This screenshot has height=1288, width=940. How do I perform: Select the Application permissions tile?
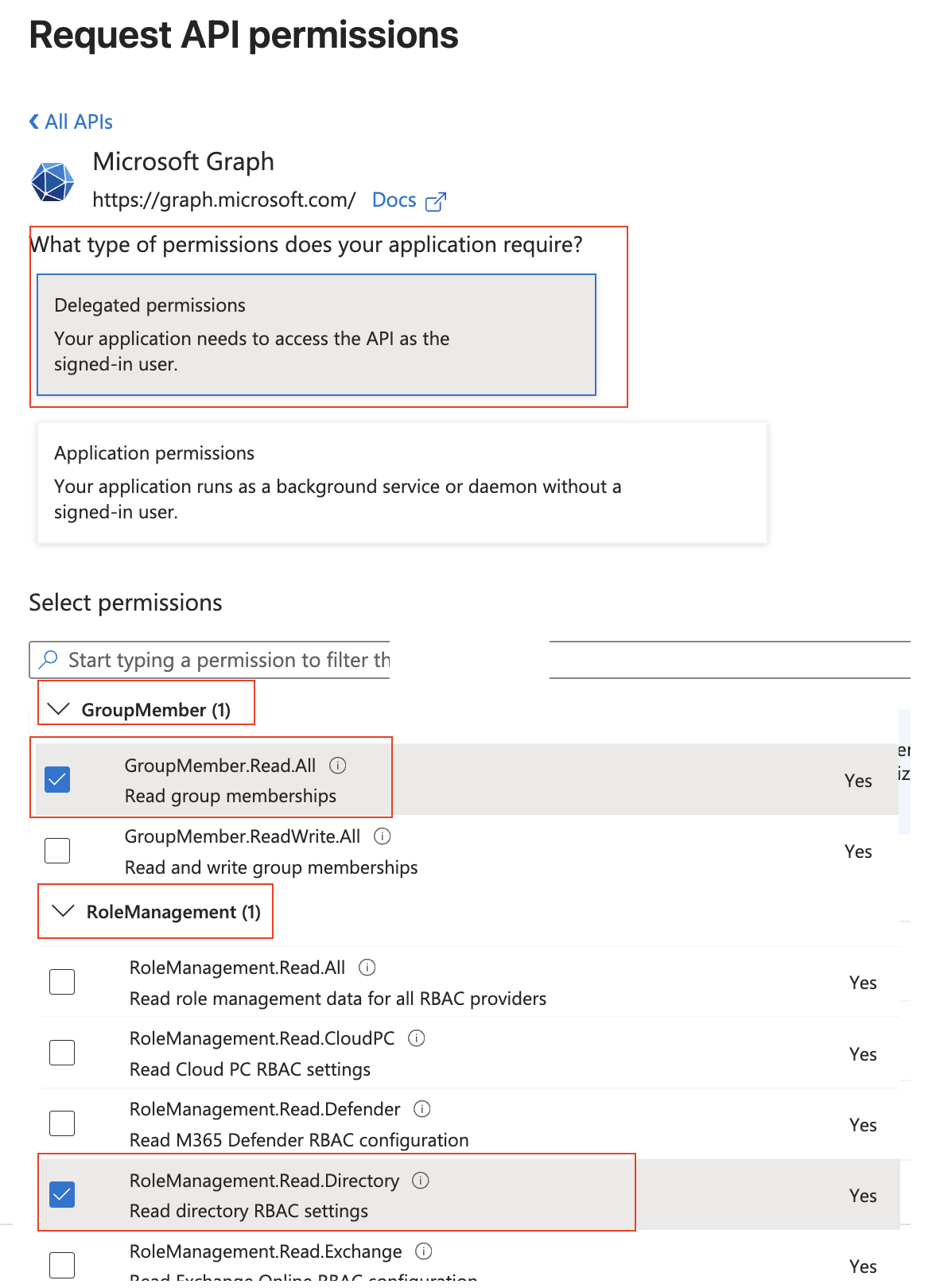point(402,482)
